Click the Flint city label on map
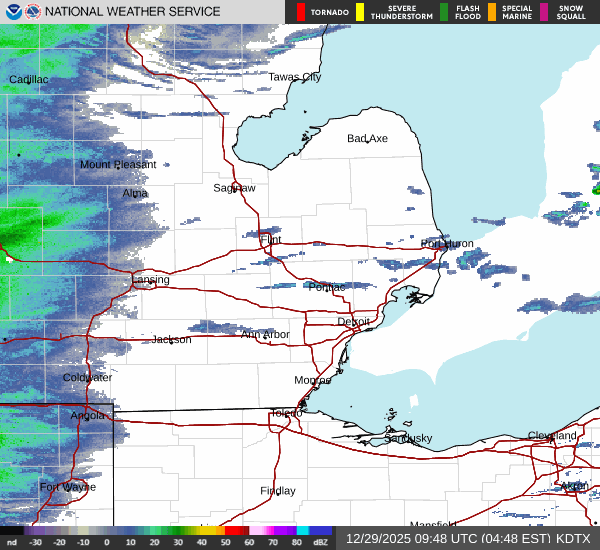600x550 pixels. coord(271,241)
